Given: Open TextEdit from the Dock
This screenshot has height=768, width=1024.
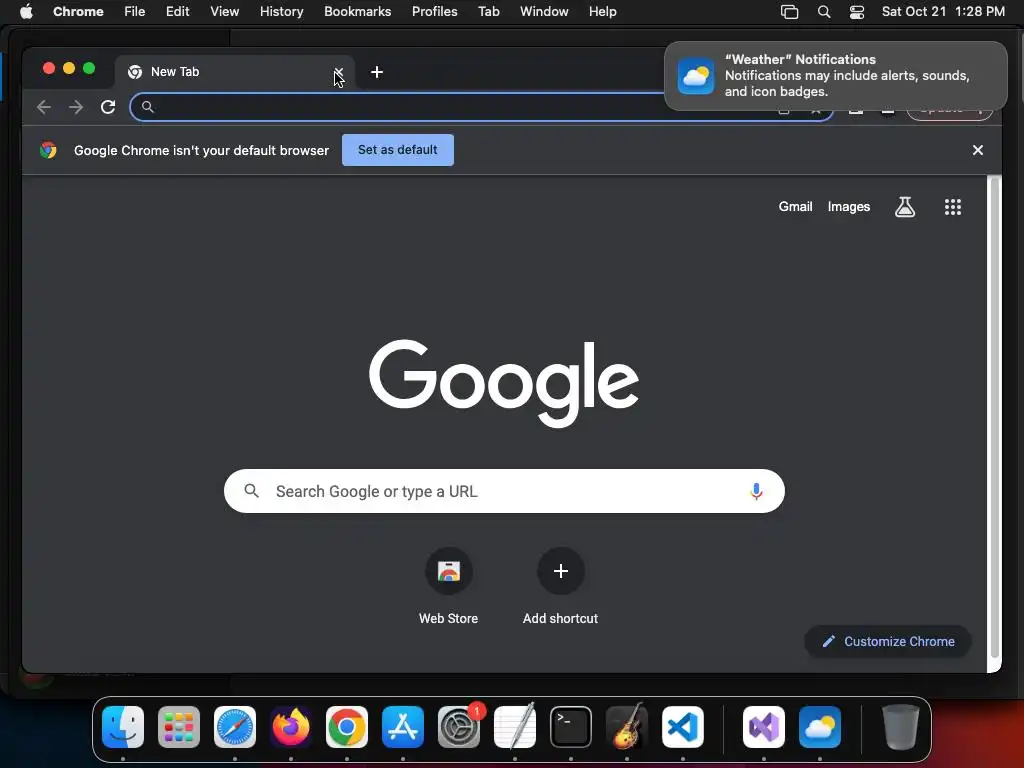Looking at the screenshot, I should (x=515, y=727).
